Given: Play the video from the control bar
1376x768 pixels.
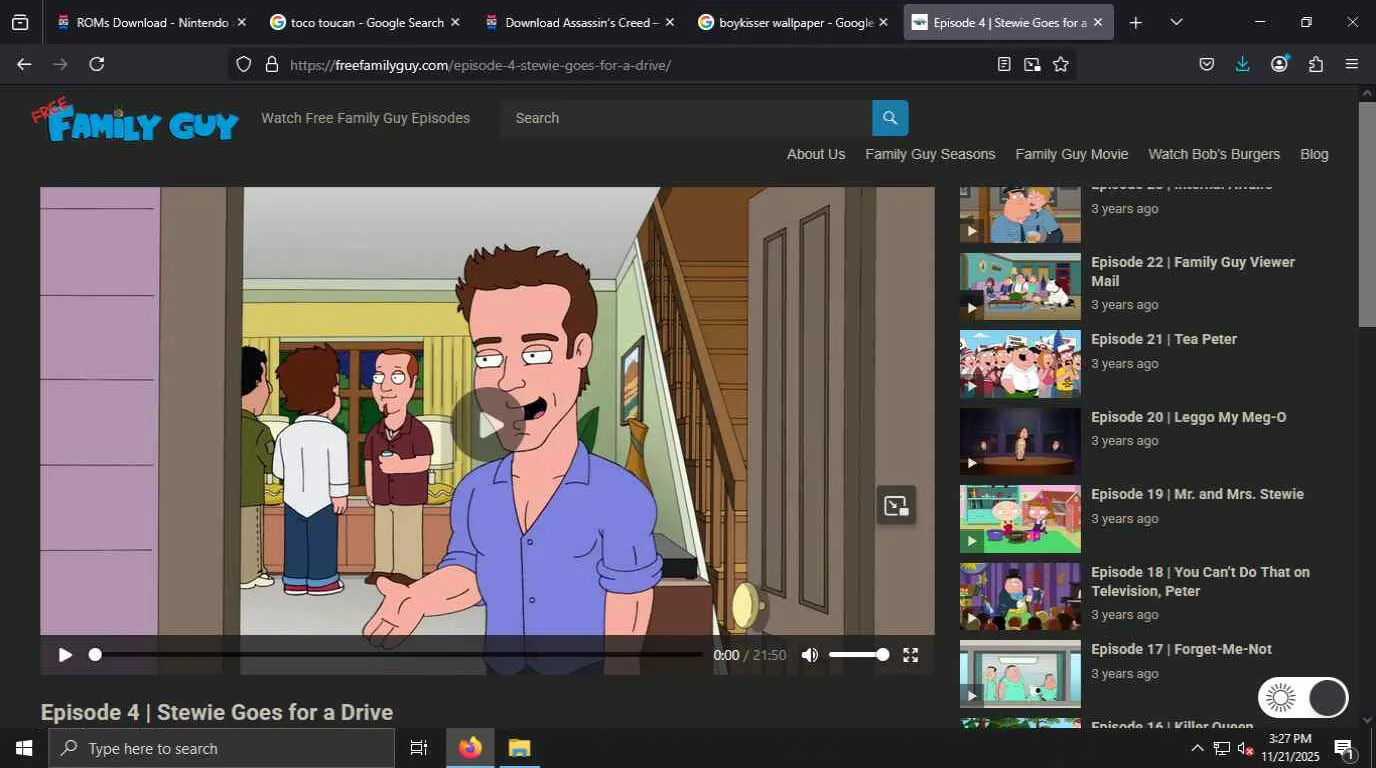Looking at the screenshot, I should [65, 655].
